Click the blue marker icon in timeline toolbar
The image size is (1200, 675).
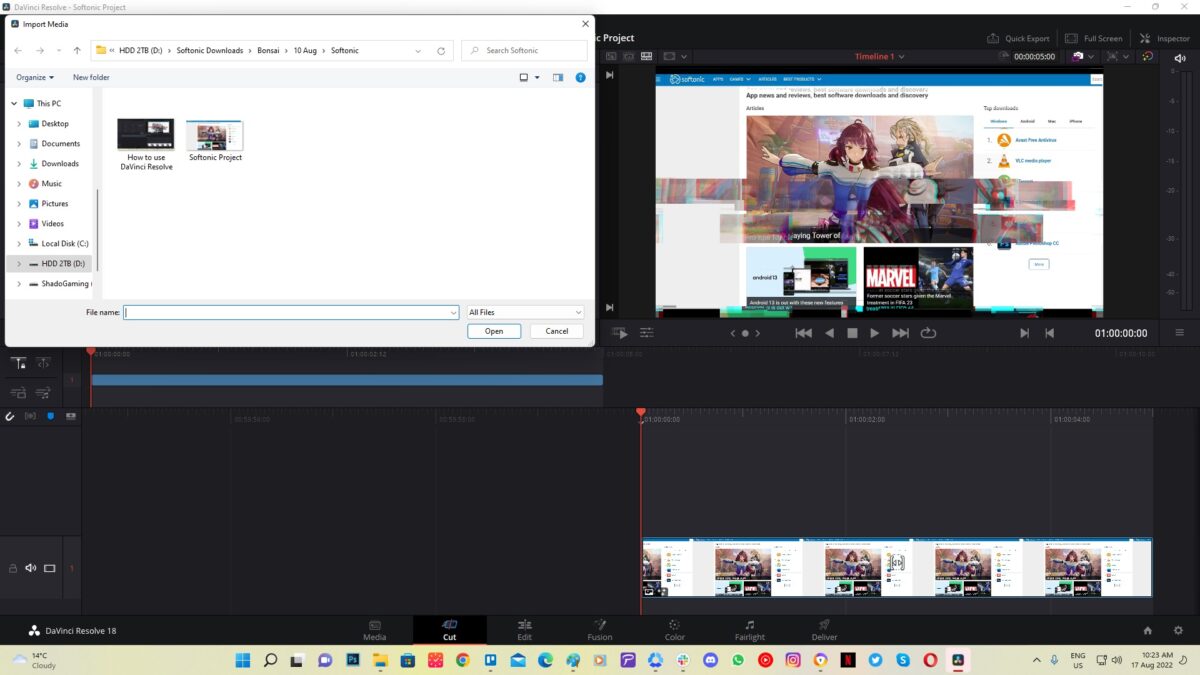click(50, 416)
